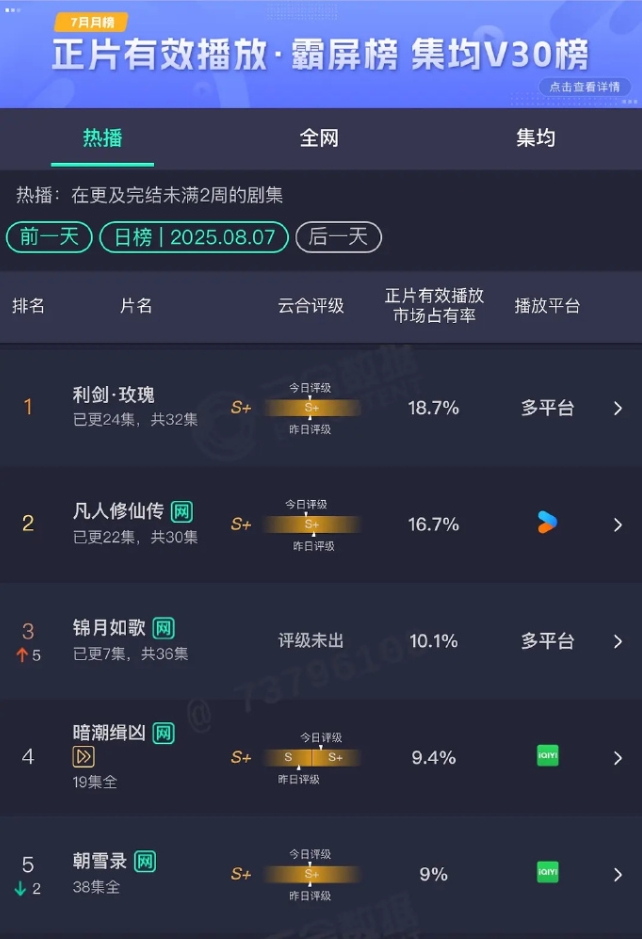Switch to the 集均 tab
The width and height of the screenshot is (642, 939).
(535, 138)
